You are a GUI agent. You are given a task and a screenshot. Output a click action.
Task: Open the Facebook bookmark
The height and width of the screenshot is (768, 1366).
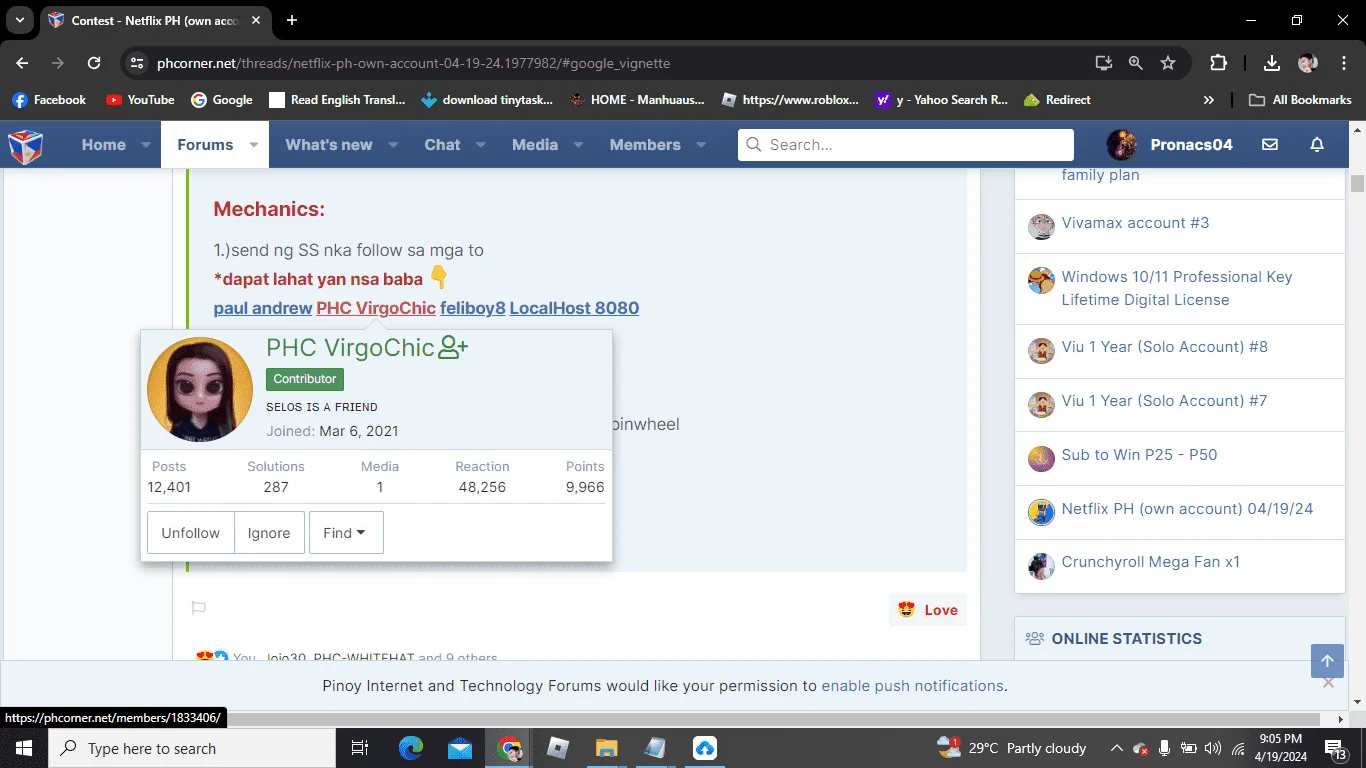pyautogui.click(x=49, y=100)
